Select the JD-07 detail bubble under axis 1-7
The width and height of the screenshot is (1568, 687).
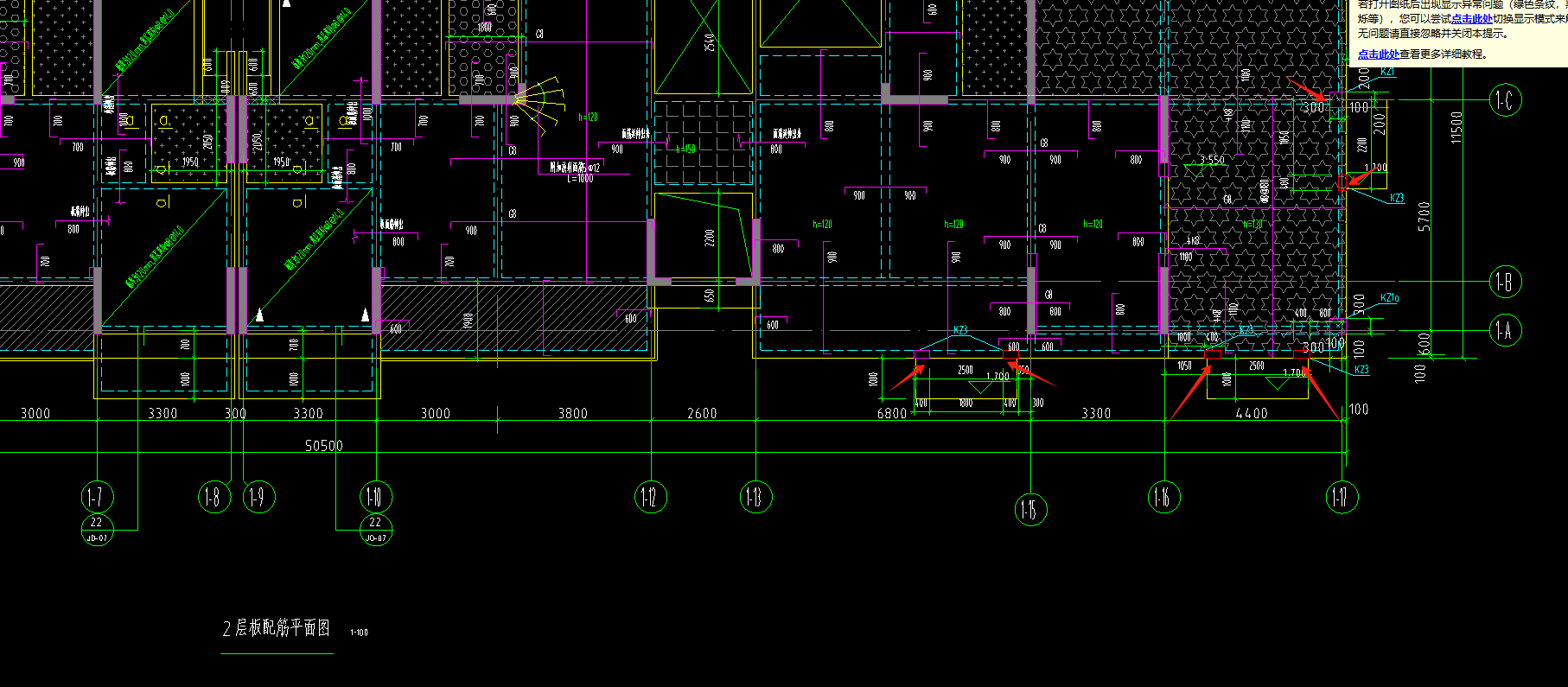pos(96,529)
